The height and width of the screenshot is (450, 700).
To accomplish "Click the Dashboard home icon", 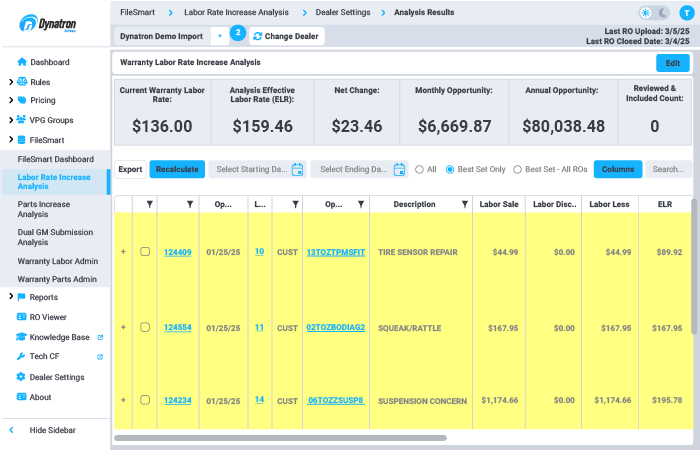I will click(22, 62).
